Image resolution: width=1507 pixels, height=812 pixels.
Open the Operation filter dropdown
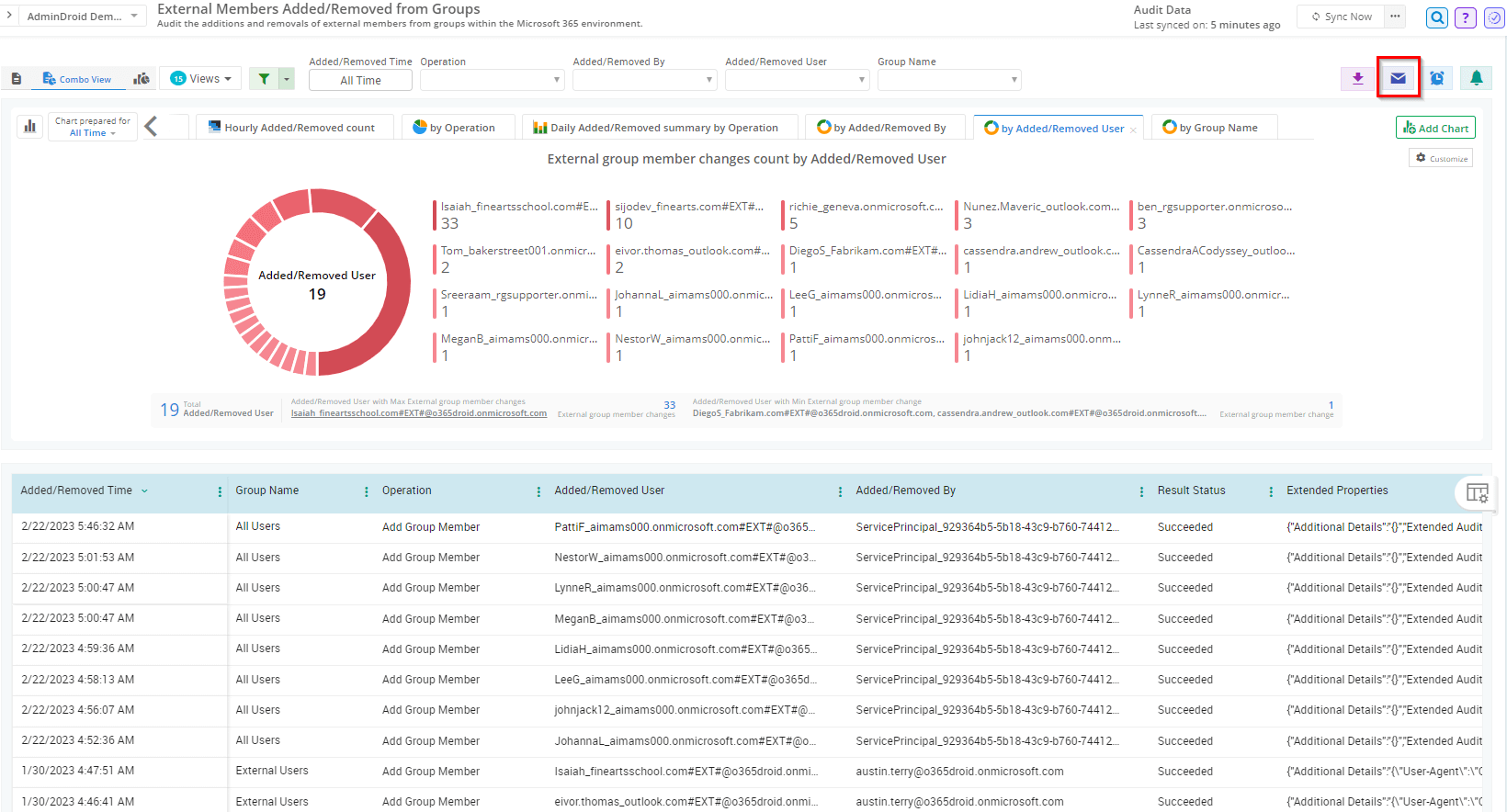pos(492,80)
